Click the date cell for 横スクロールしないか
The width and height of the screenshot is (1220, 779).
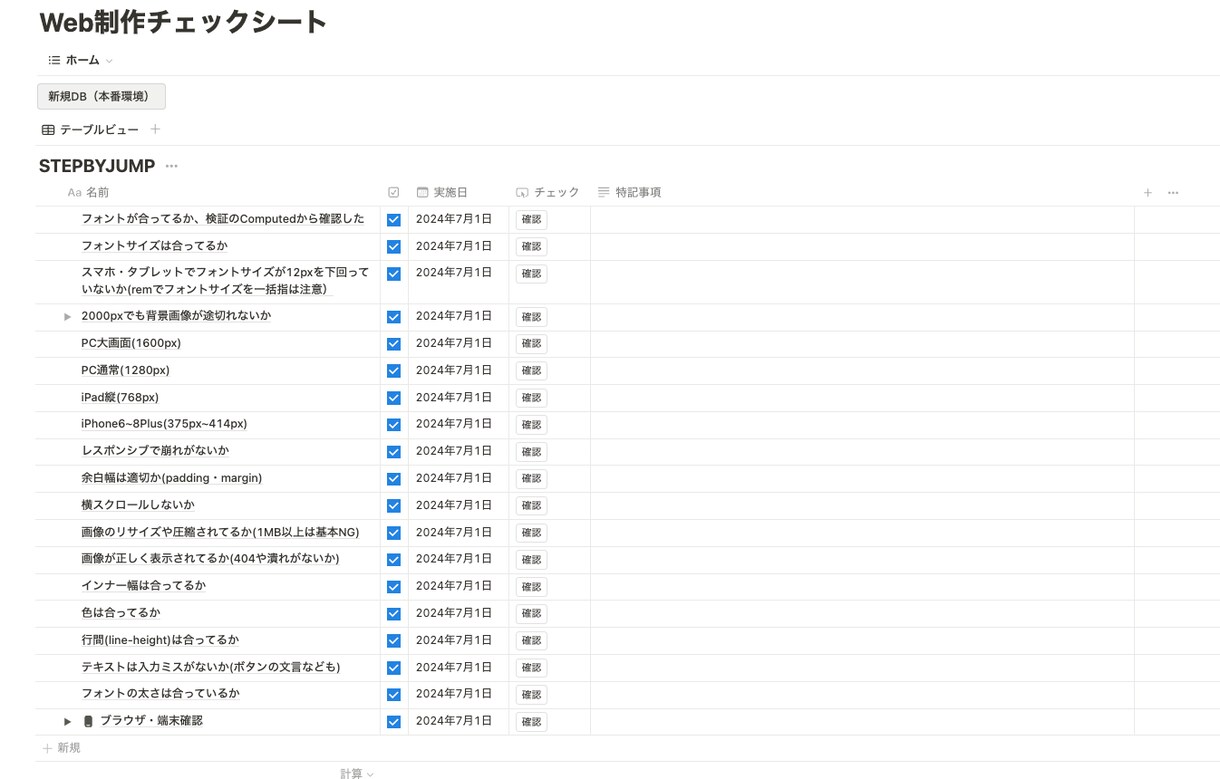tap(459, 505)
